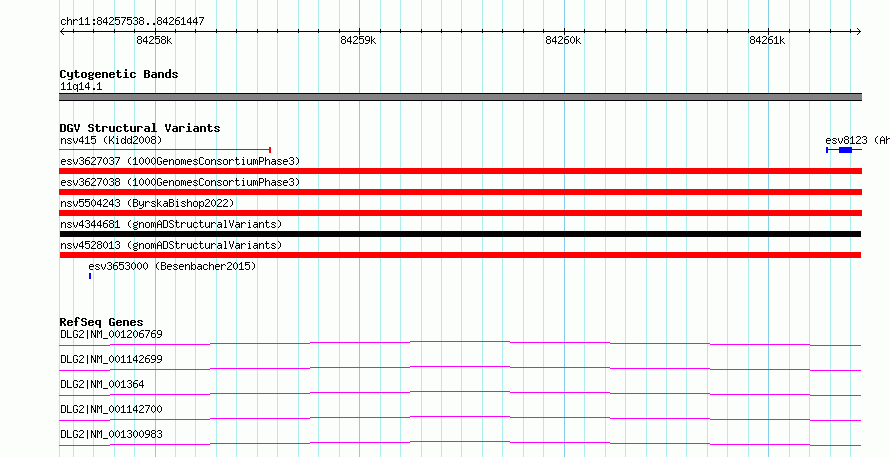
Task: Click the small blue esv3653000 marker
Action: coord(90,276)
